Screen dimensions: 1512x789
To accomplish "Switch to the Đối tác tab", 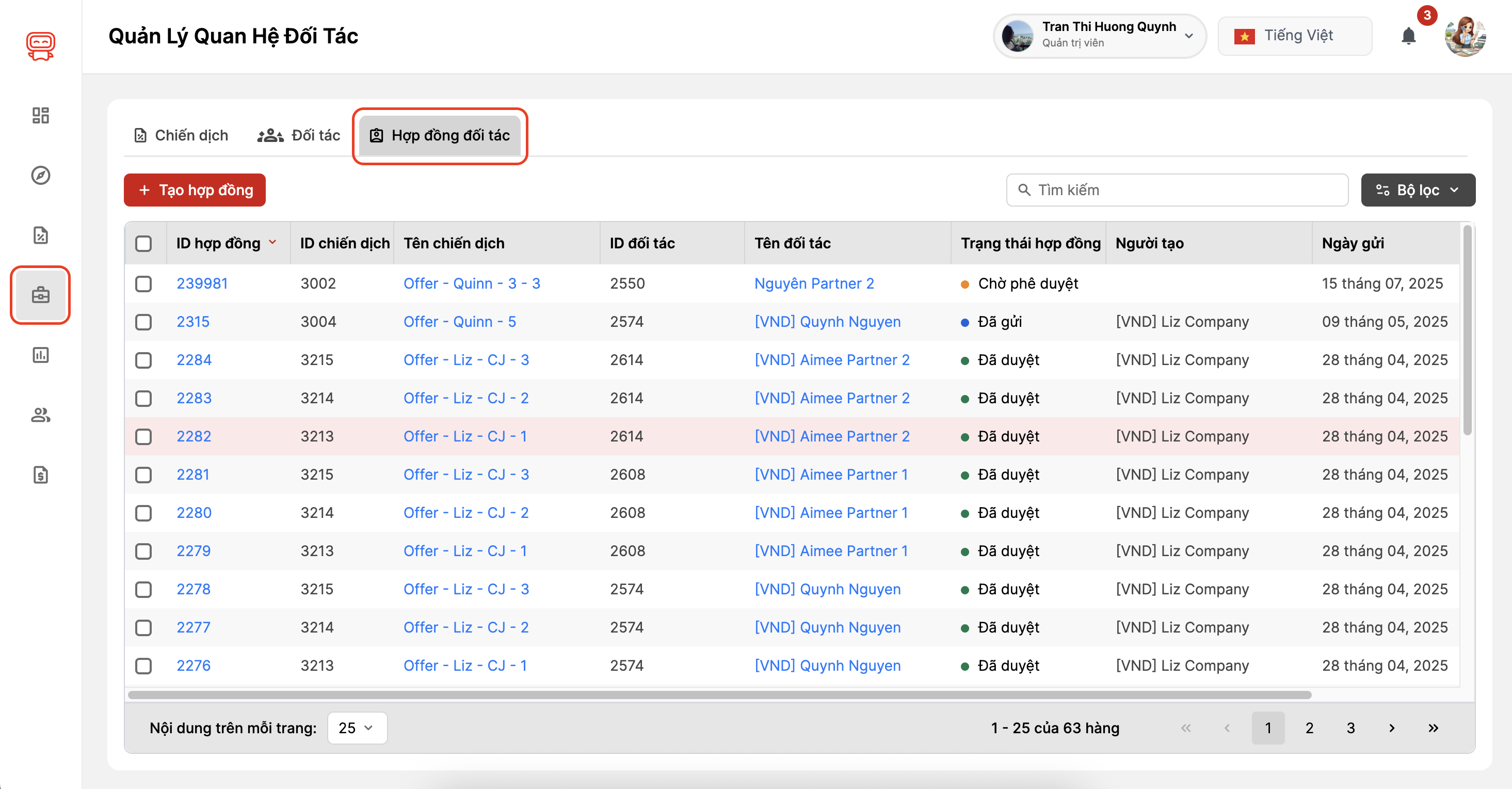I will coord(299,135).
